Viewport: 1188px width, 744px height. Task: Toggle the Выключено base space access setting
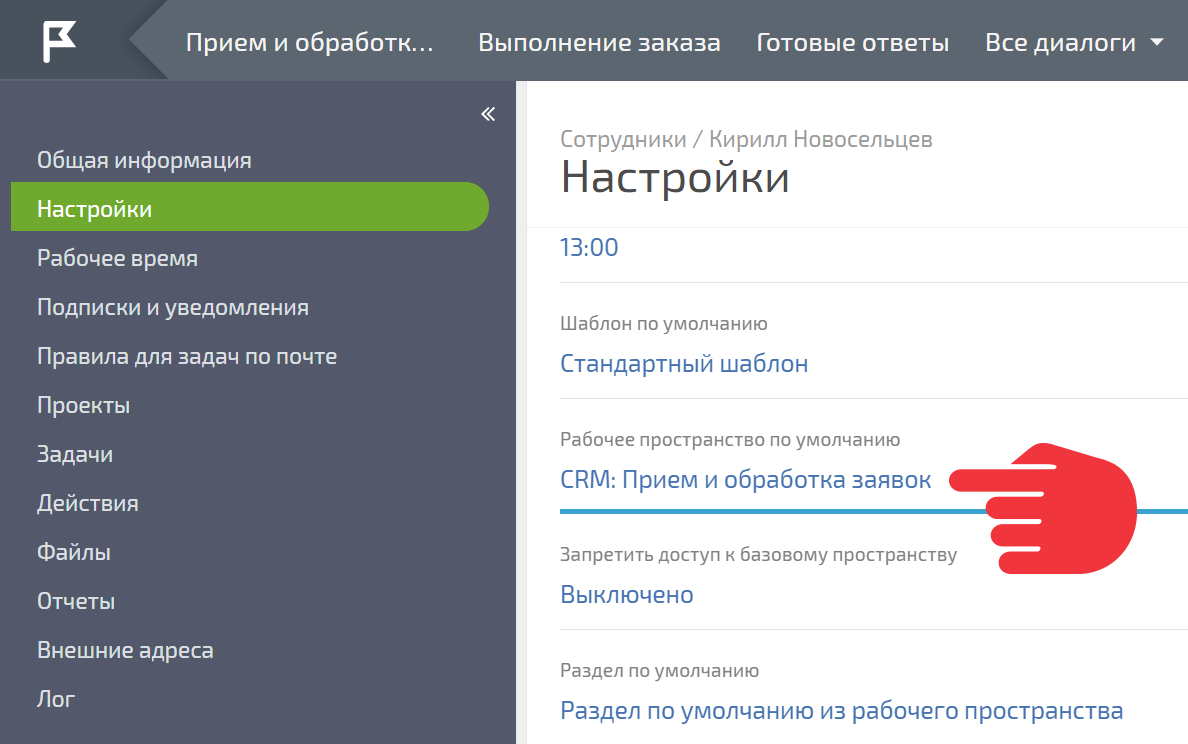[x=627, y=595]
